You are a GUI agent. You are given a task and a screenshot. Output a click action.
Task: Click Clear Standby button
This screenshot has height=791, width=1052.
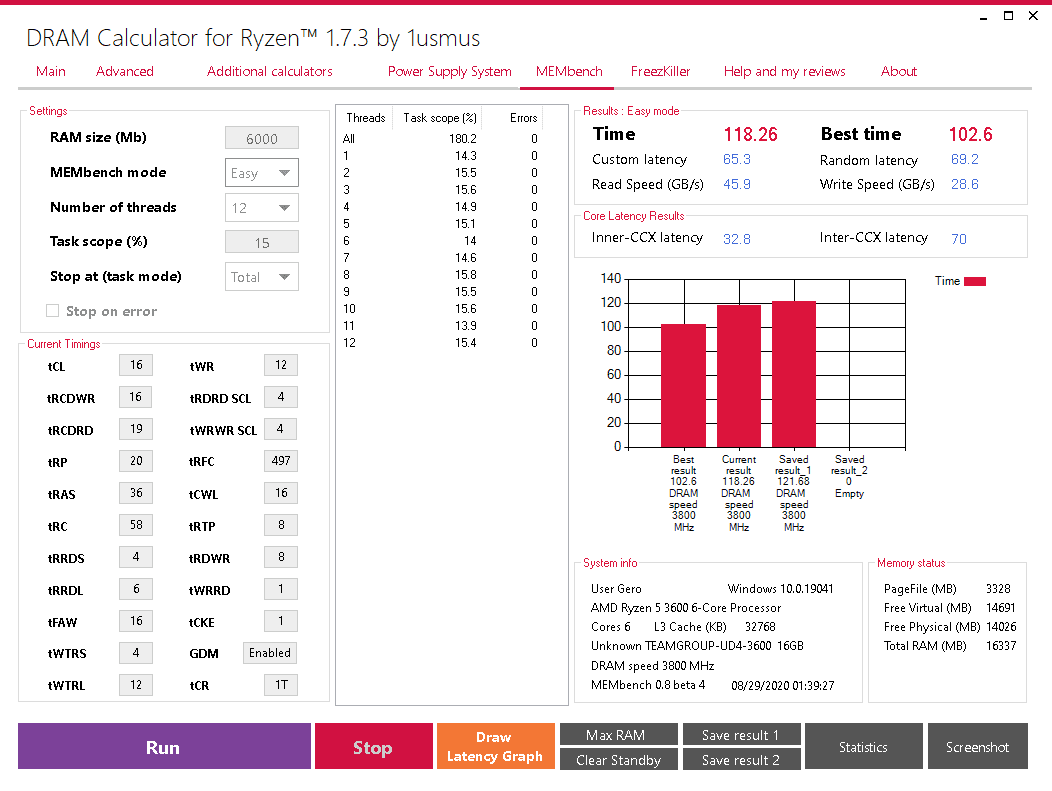tap(619, 759)
